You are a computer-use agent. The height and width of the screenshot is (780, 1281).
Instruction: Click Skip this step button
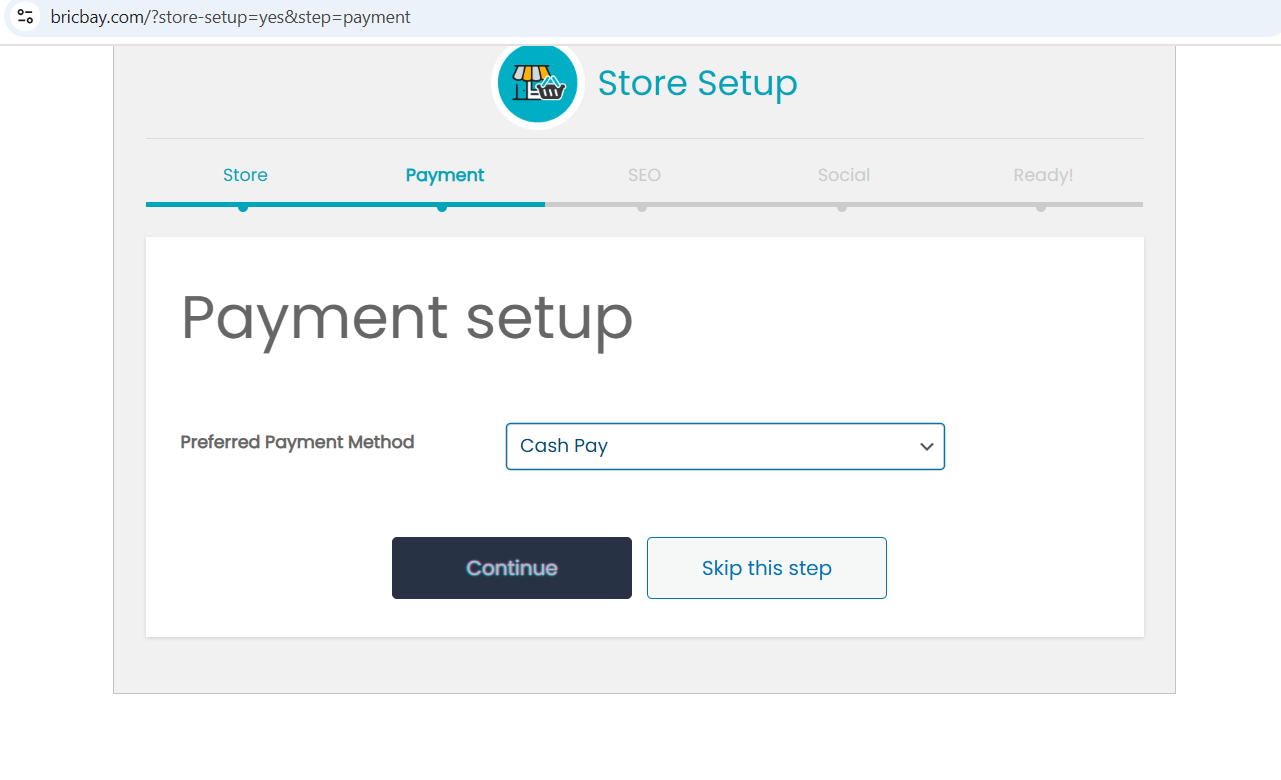click(x=766, y=568)
